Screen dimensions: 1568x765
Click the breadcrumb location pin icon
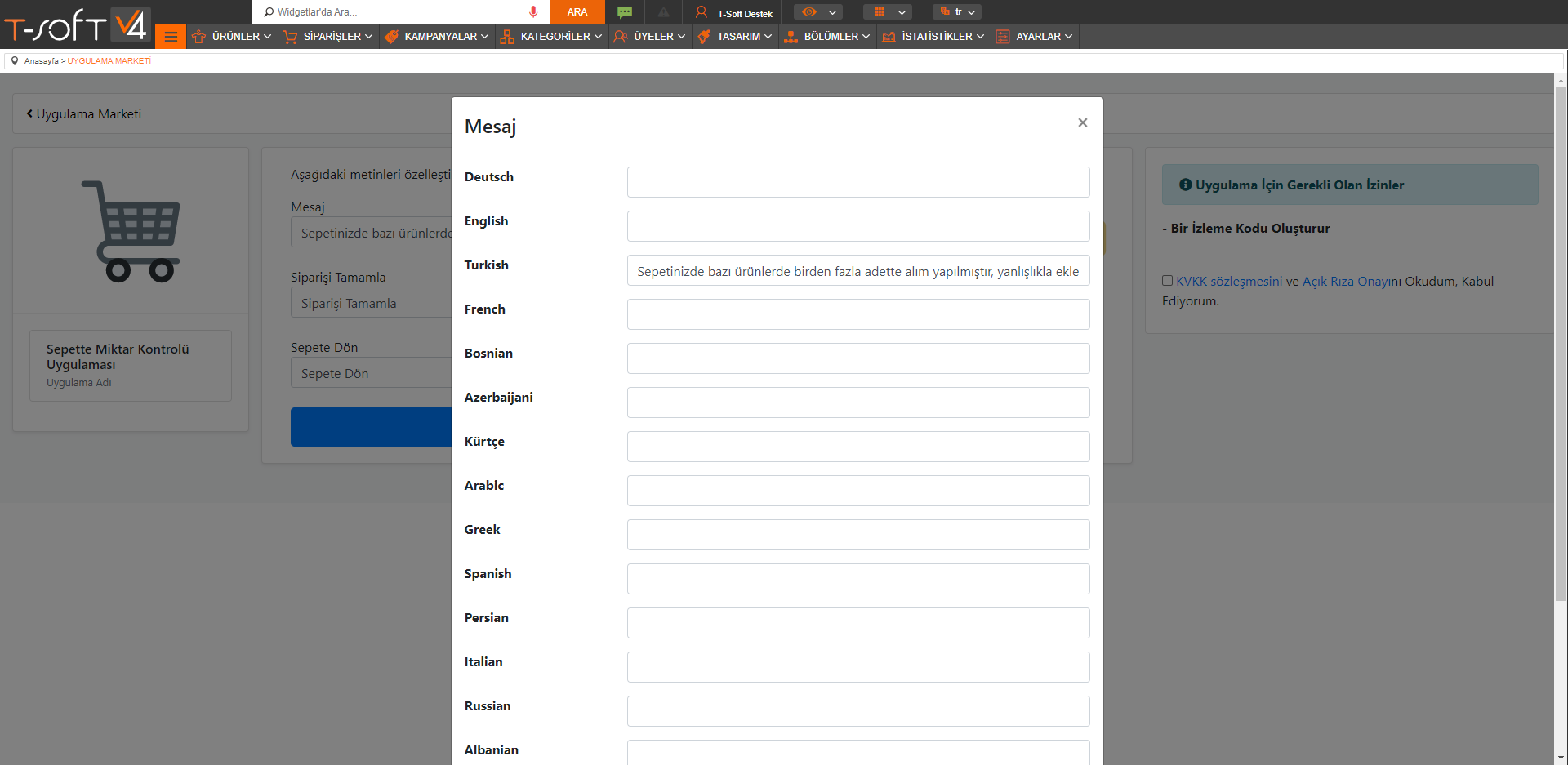click(x=15, y=60)
